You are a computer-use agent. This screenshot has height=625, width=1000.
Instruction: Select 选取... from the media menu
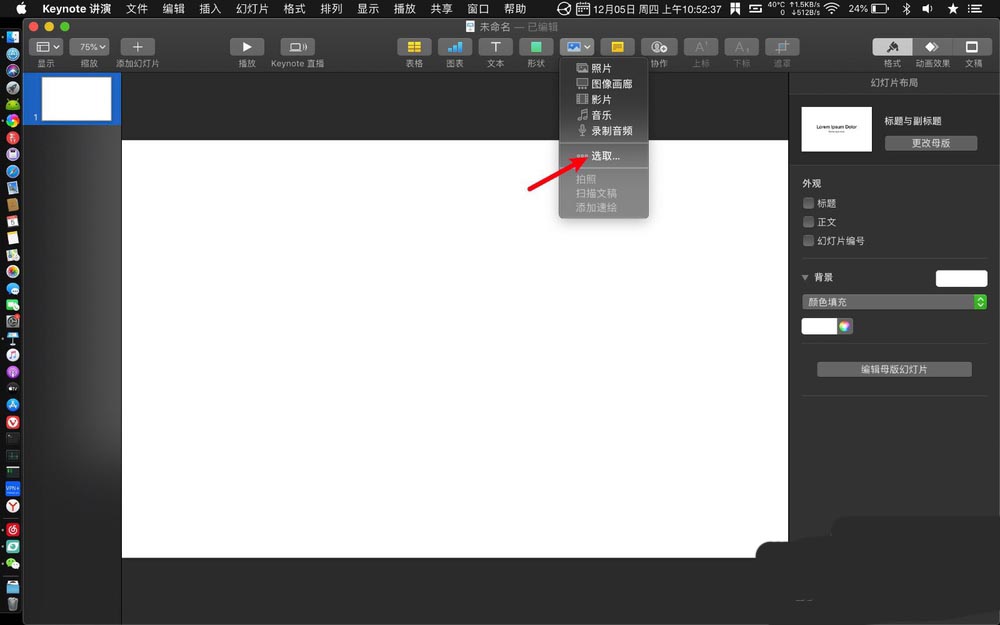605,156
